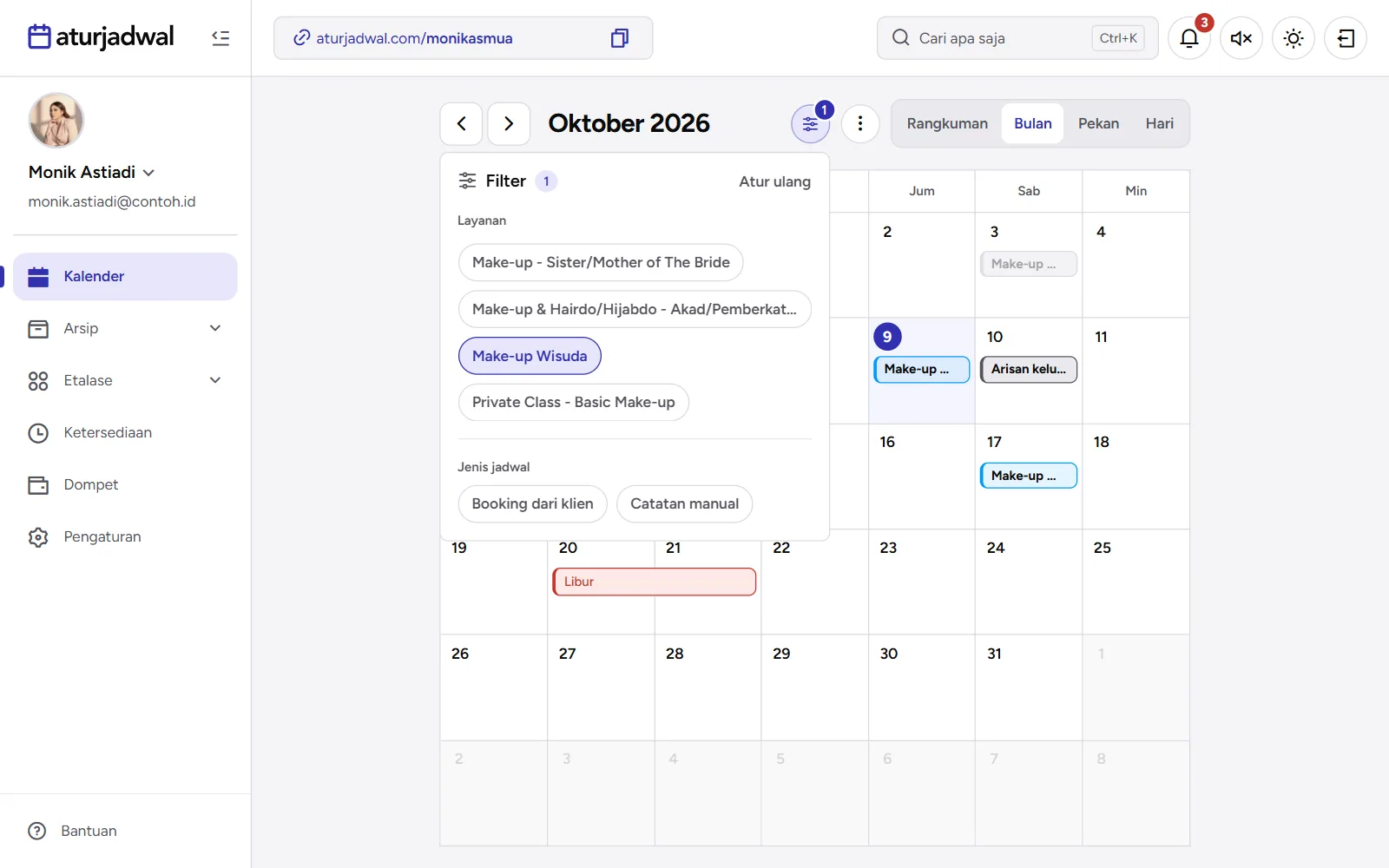Collapse the sidebar with the menu icon
The height and width of the screenshot is (868, 1389).
pyautogui.click(x=221, y=38)
